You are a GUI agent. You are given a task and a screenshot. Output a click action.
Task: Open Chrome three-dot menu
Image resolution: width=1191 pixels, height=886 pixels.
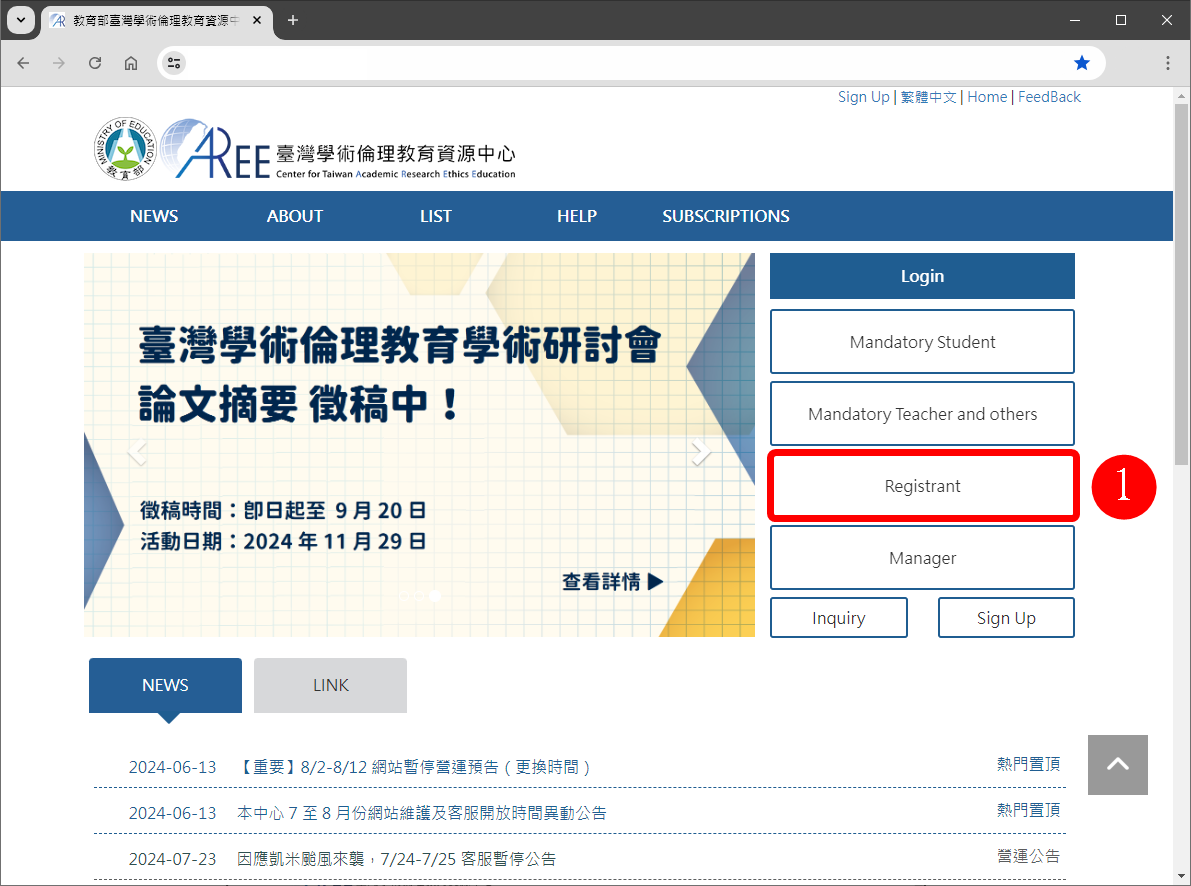pos(1167,63)
